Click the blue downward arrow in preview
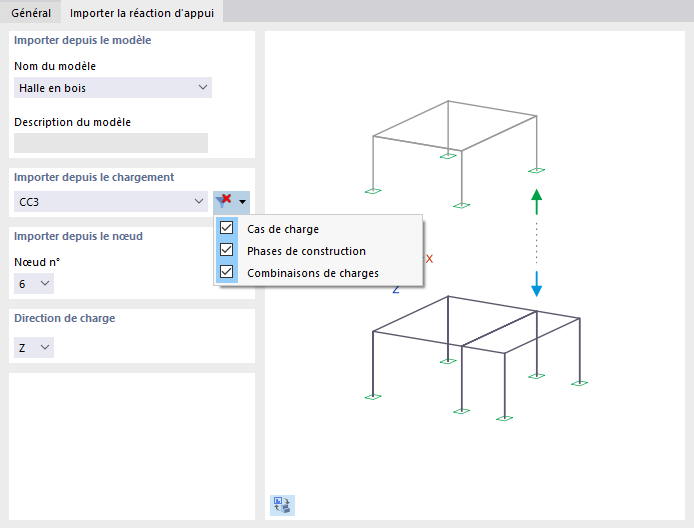 pos(536,284)
